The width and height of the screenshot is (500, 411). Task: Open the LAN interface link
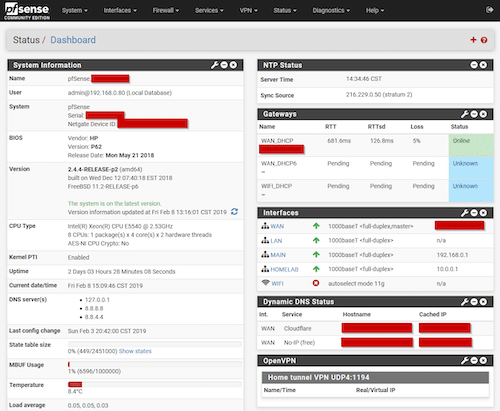[276, 241]
